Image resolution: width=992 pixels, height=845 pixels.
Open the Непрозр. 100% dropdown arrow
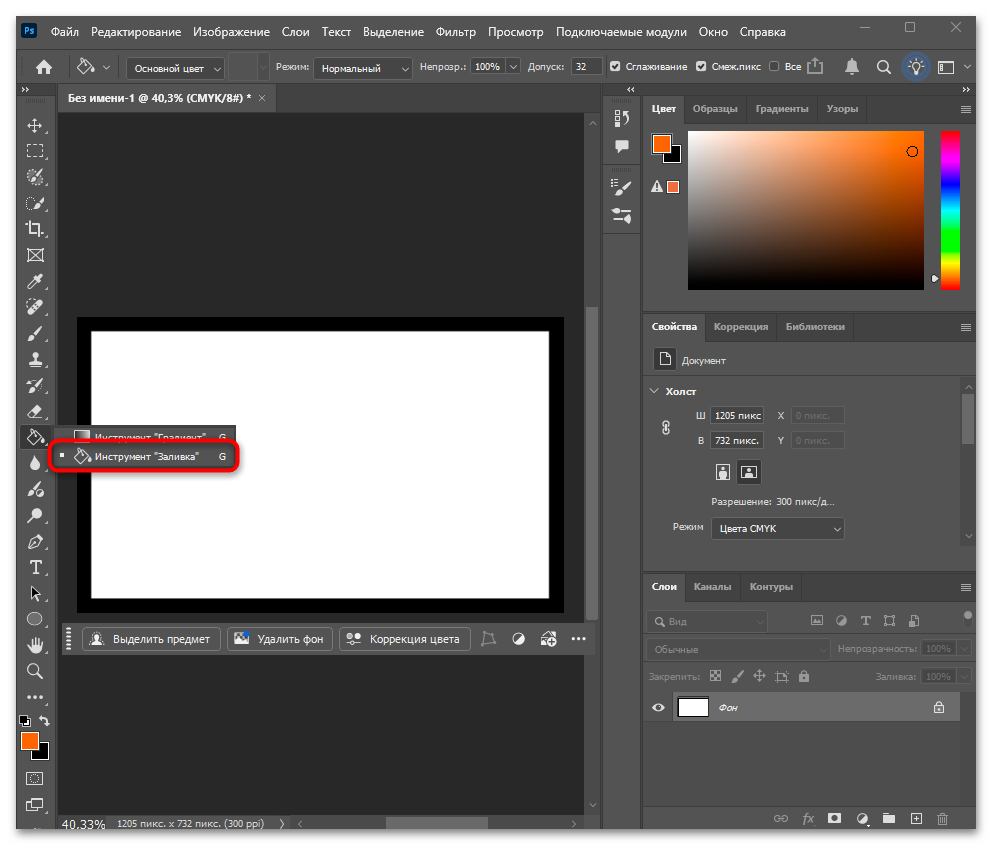pos(513,66)
